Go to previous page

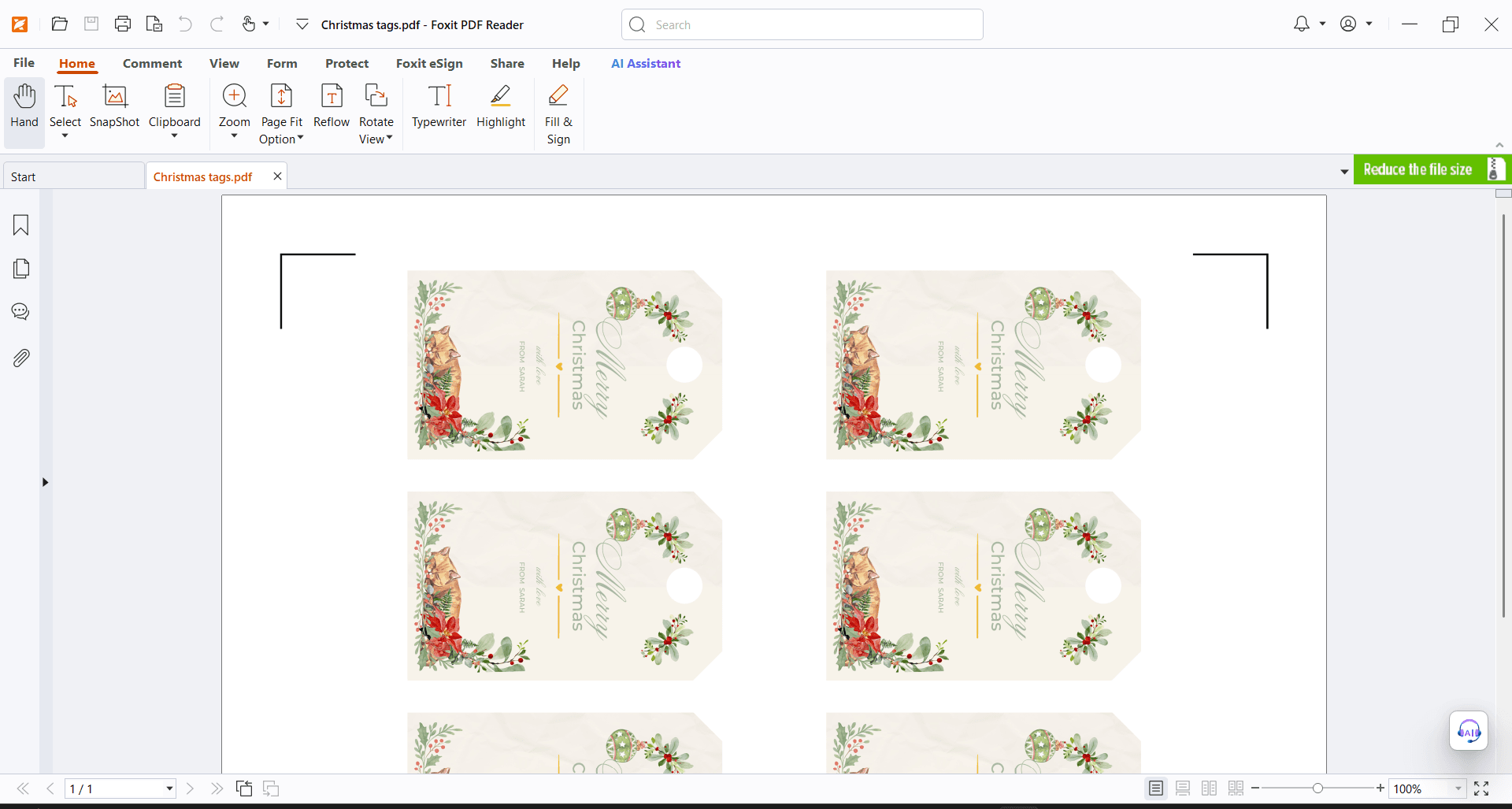tap(50, 789)
